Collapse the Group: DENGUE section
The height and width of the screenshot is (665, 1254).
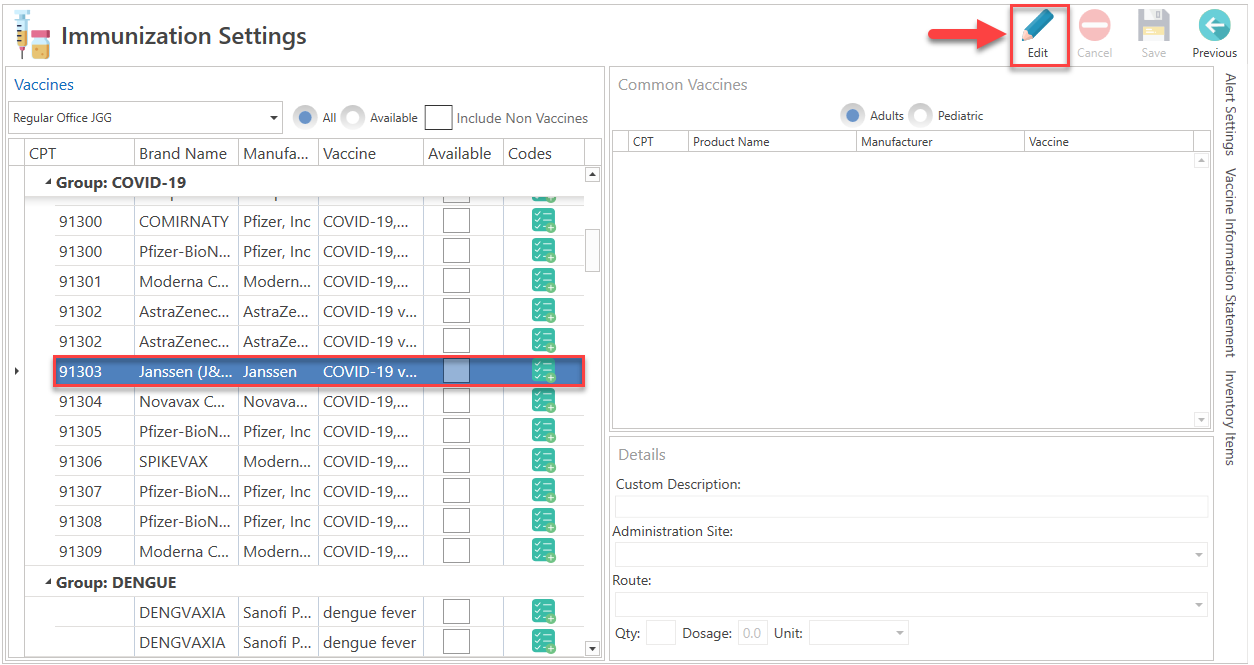pos(48,583)
